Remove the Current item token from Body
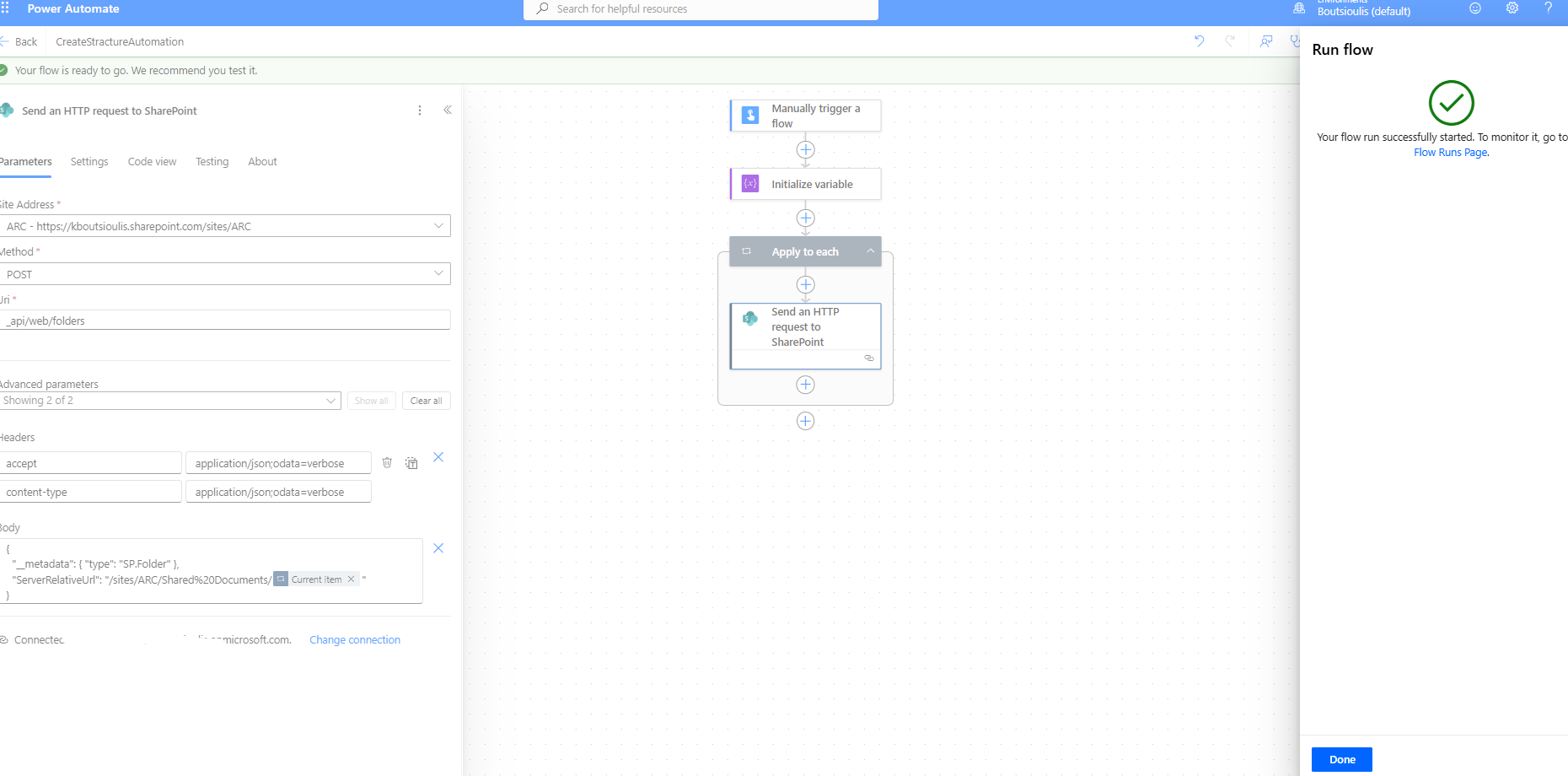1568x776 pixels. point(352,579)
